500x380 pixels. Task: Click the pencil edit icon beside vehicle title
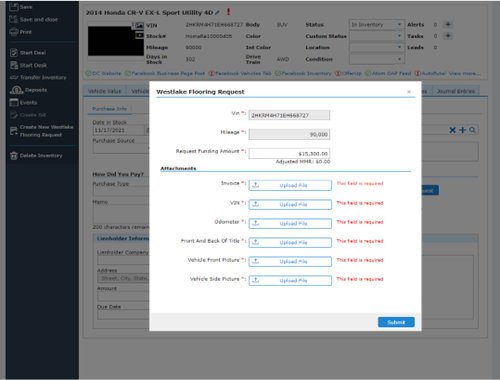coord(217,13)
